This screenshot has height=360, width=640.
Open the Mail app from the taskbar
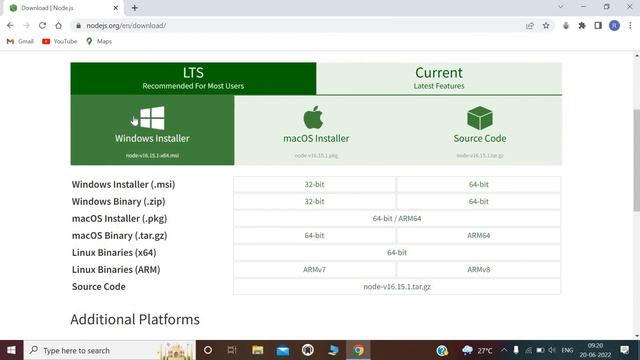coord(282,350)
